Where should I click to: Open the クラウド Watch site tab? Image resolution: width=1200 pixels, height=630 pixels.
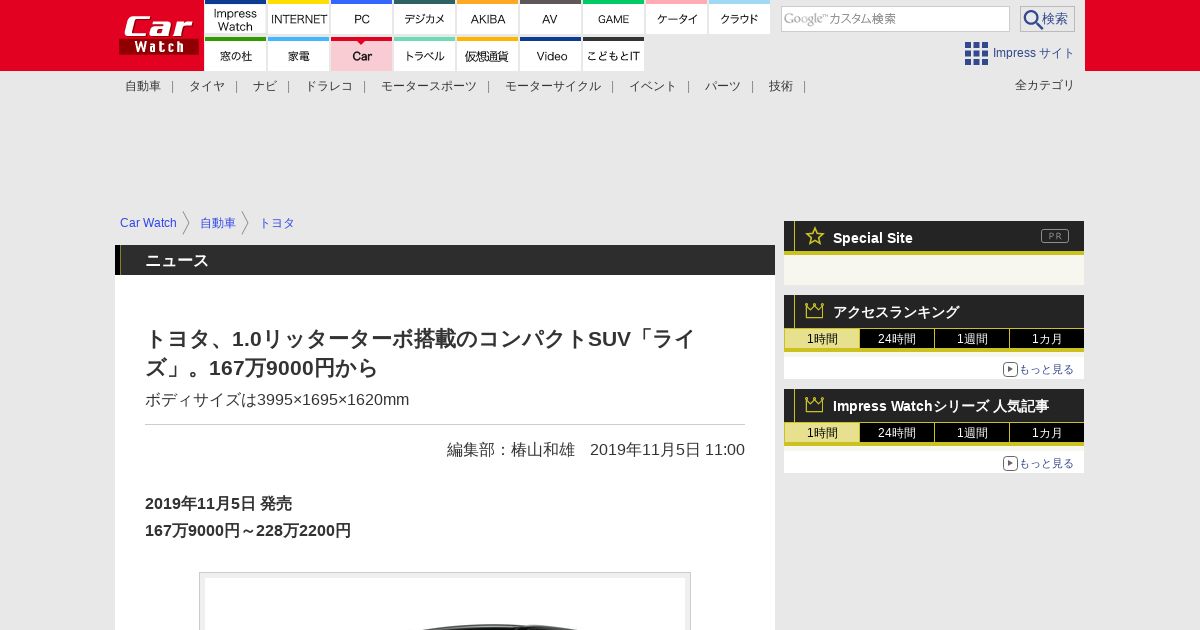[740, 18]
